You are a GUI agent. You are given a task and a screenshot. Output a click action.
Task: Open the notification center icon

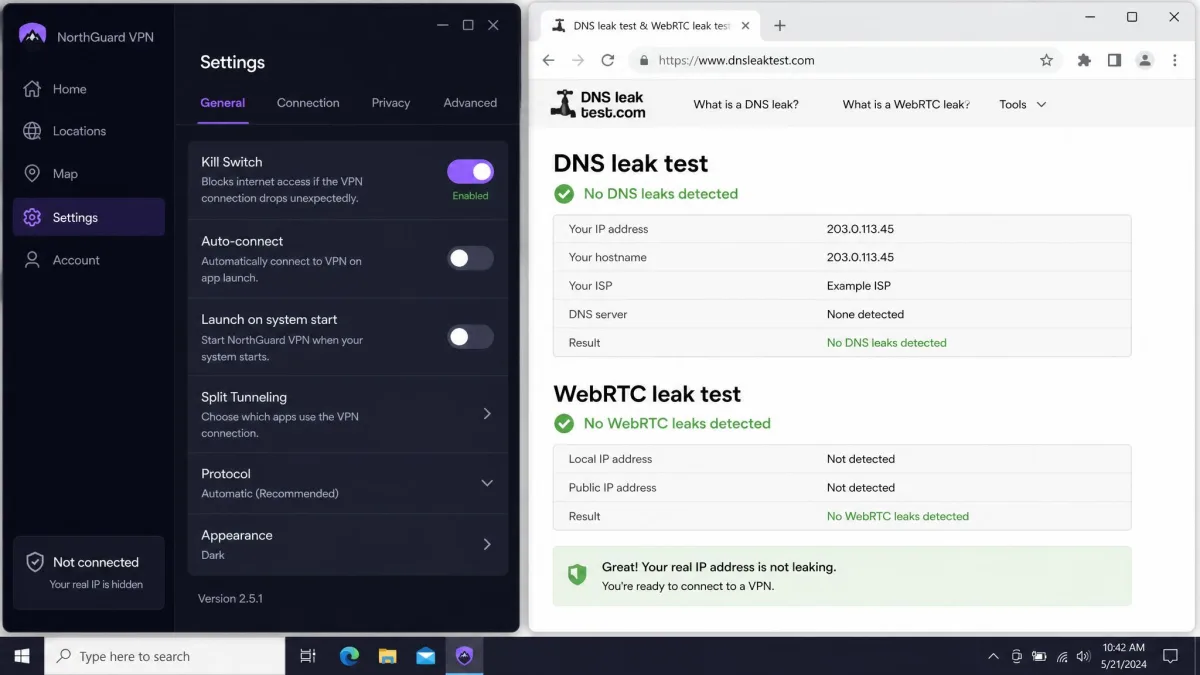pyautogui.click(x=1170, y=656)
